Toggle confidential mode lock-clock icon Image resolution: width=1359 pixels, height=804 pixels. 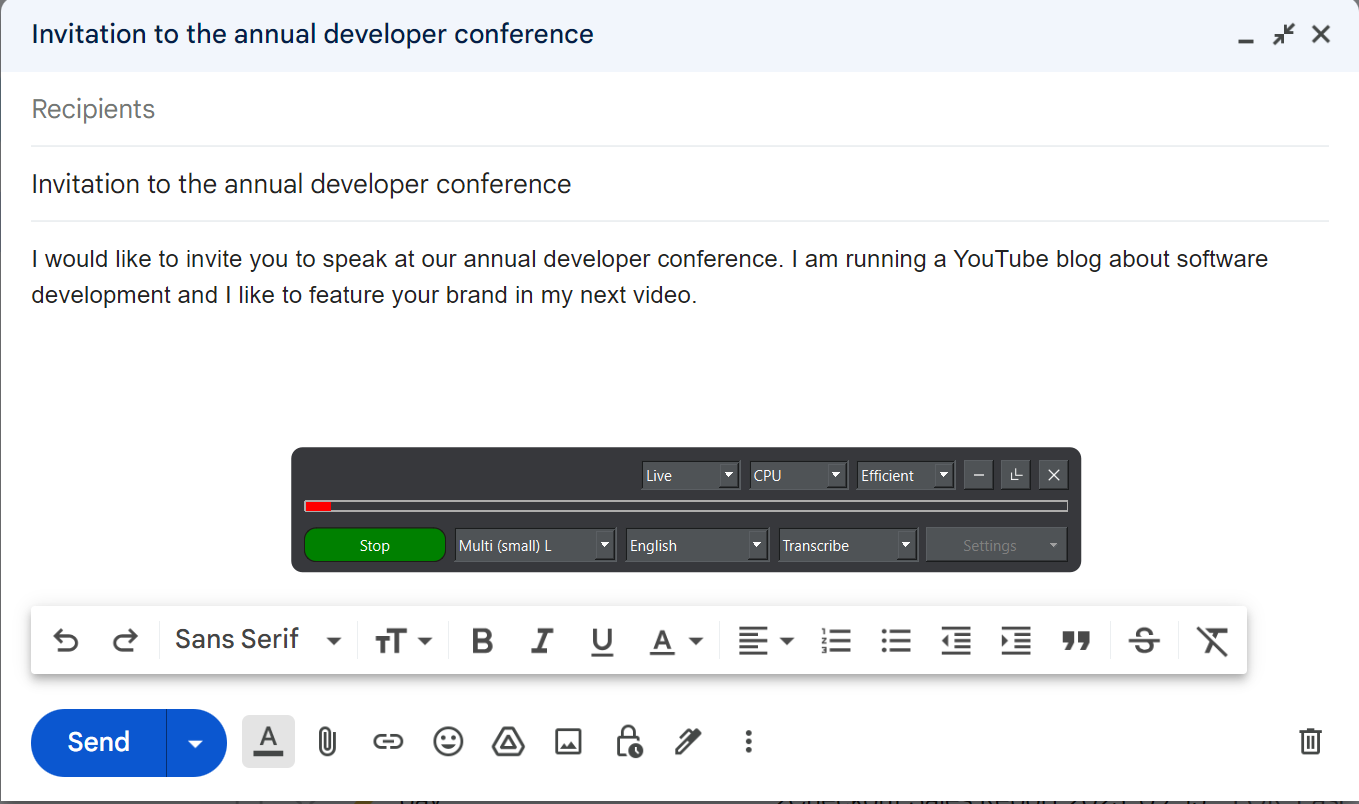point(628,741)
